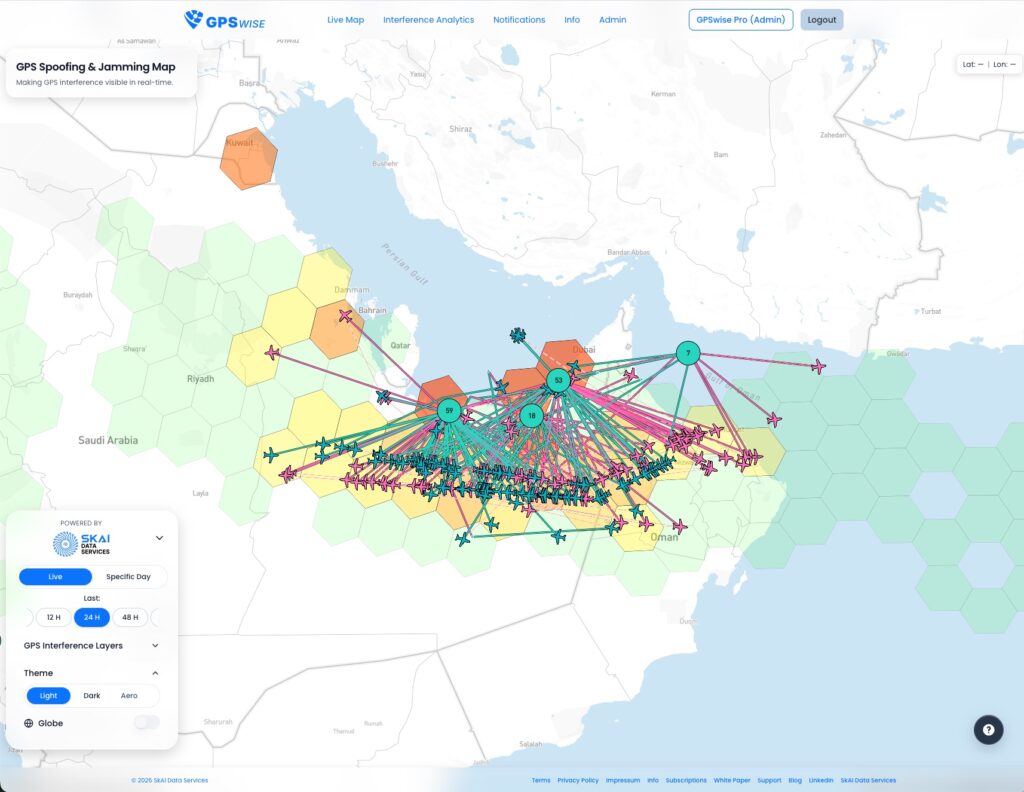The width and height of the screenshot is (1024, 792).
Task: Click the orange hexagon over Kuwait
Action: click(x=248, y=159)
